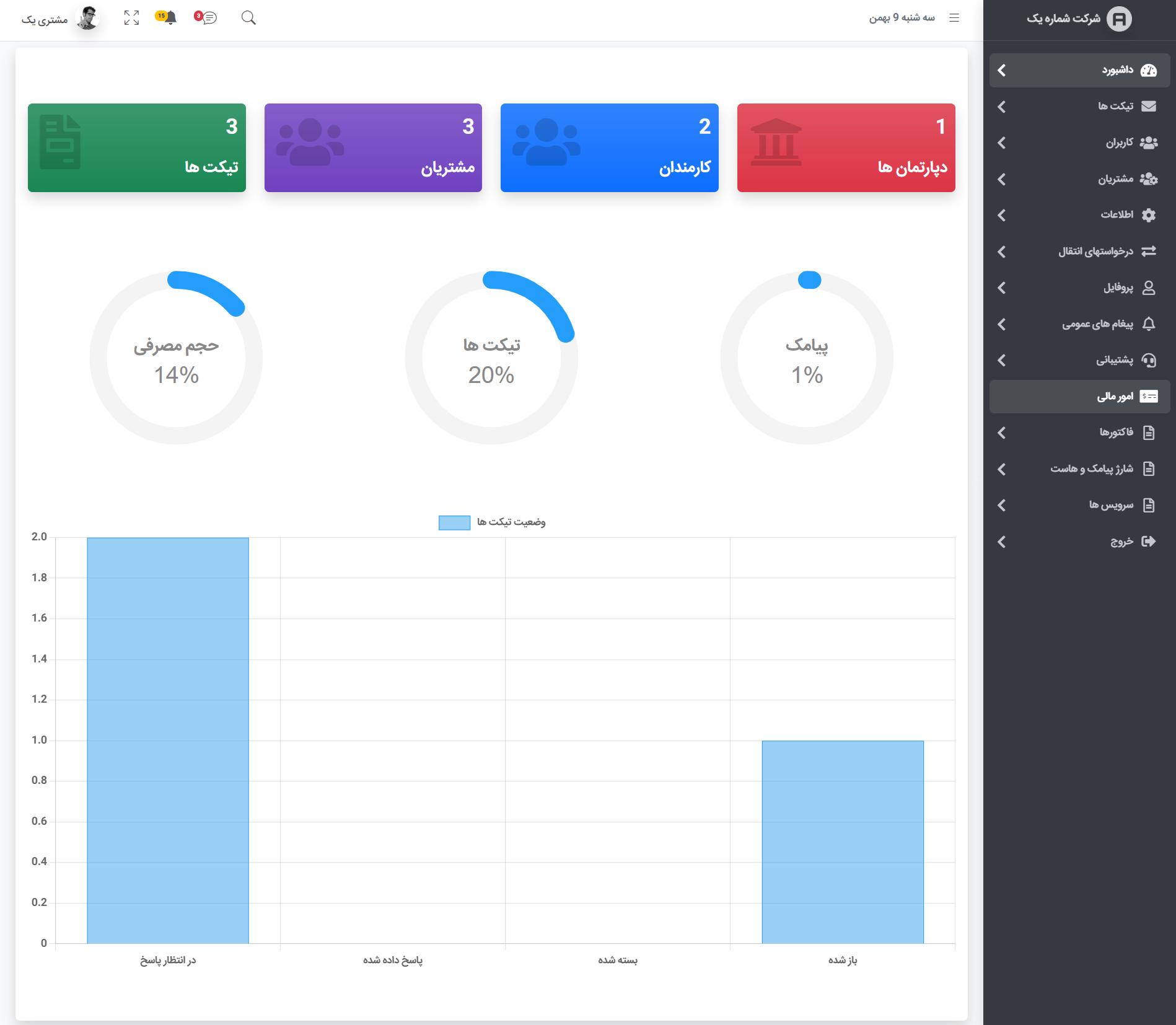The height and width of the screenshot is (1025, 1176).
Task: Click the company logo icon in sidebar header
Action: pos(1119,19)
